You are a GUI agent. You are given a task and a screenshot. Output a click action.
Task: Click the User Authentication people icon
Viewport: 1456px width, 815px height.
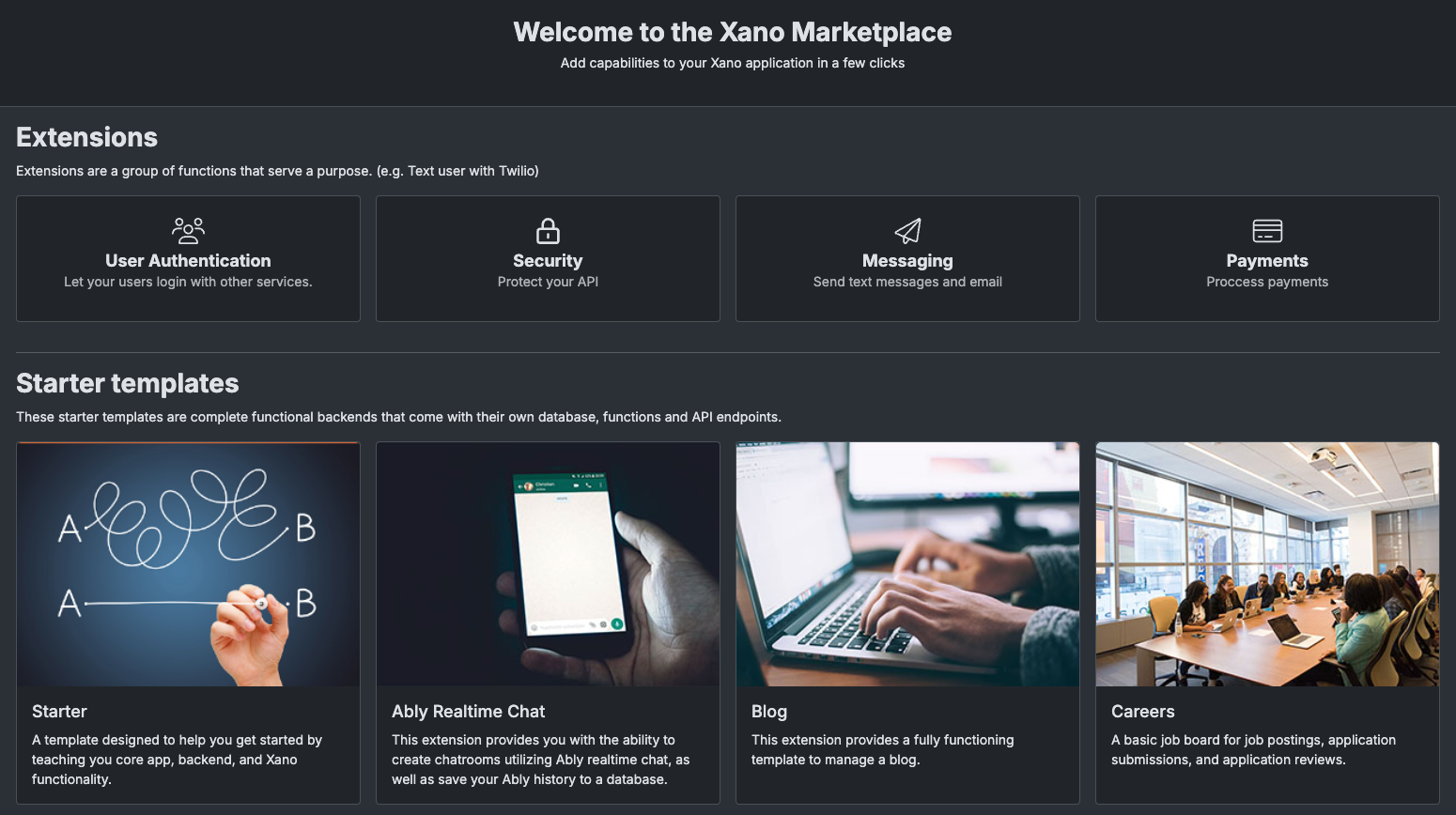pyautogui.click(x=188, y=230)
